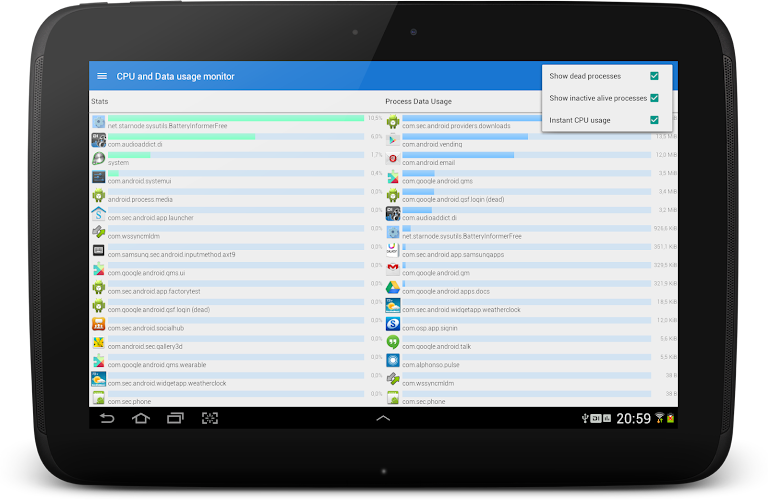Tap the screenshot capture button in navbar

pyautogui.click(x=210, y=418)
